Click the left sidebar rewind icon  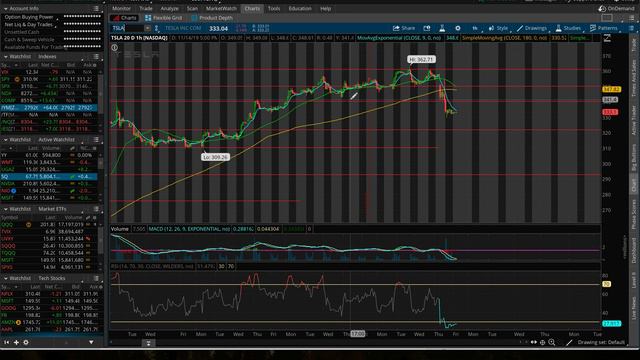tap(7, 342)
